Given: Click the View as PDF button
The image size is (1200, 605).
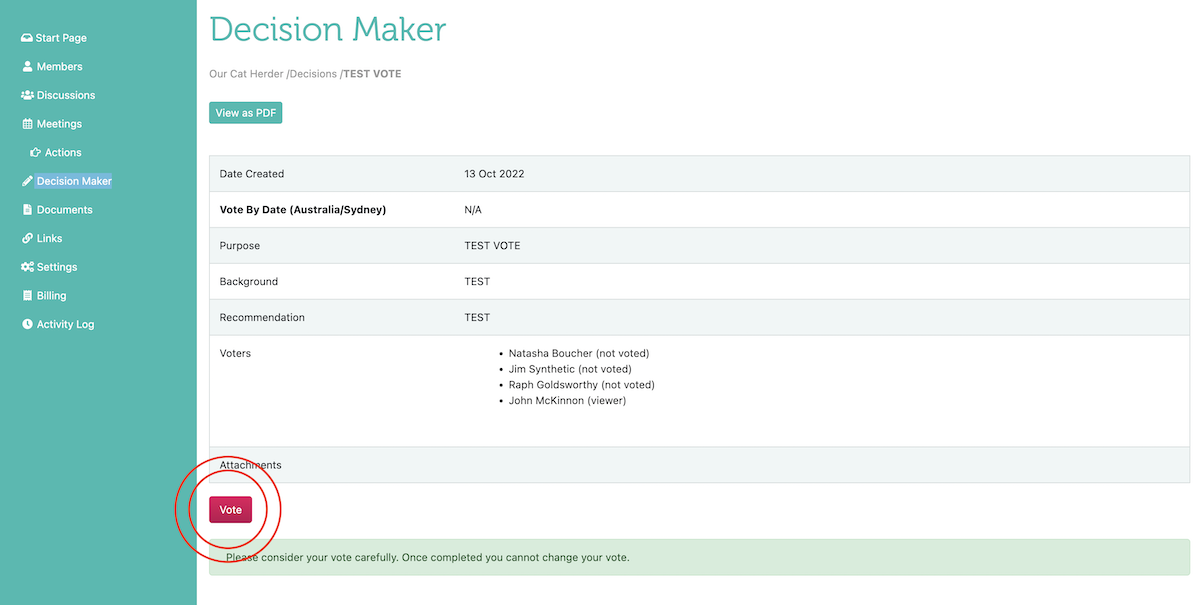Looking at the screenshot, I should tap(245, 112).
